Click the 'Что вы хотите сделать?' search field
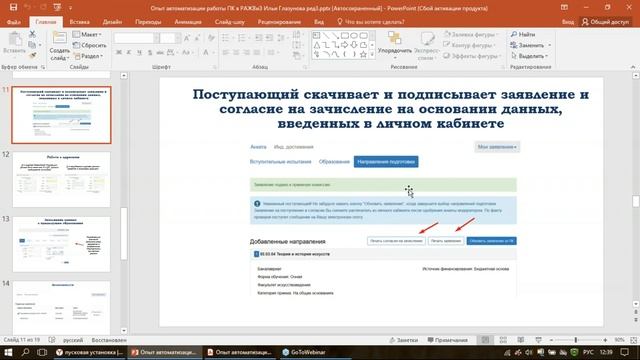Screen dimensions: 640x360 click(371, 22)
